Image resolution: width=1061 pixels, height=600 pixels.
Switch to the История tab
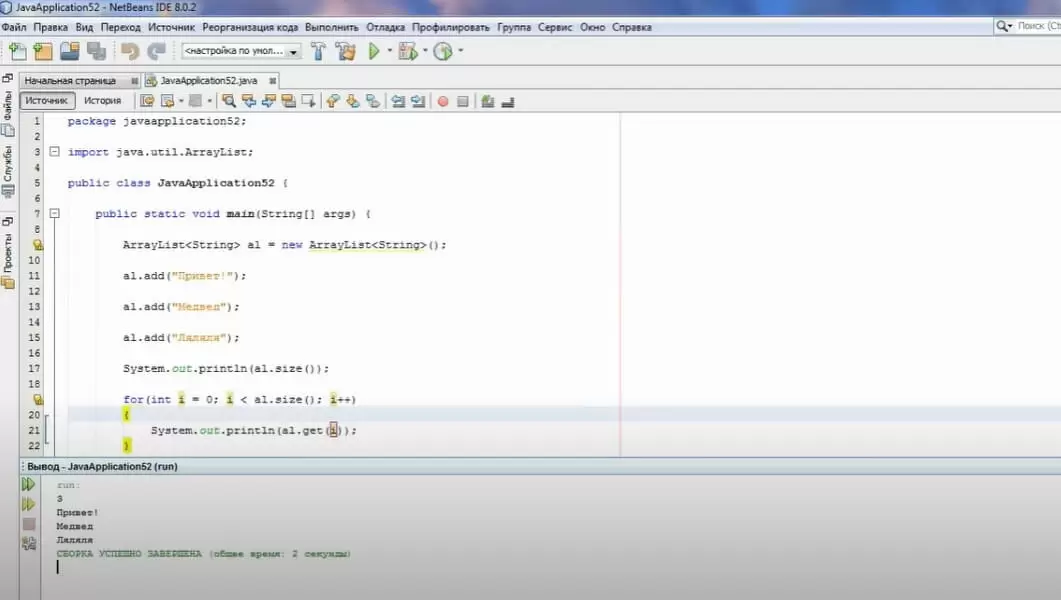[104, 100]
